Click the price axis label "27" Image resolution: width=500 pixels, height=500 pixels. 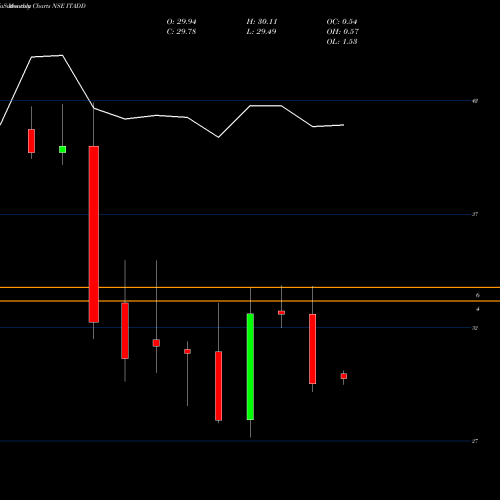click(475, 441)
